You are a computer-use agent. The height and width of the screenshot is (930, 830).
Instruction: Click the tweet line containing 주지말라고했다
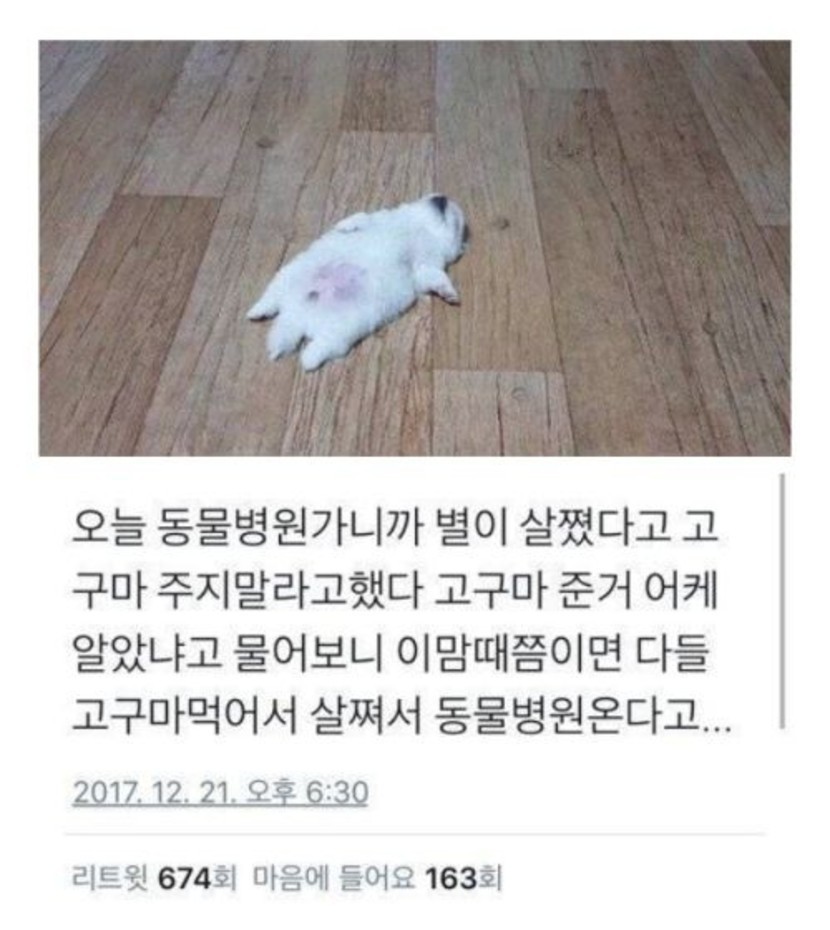395,591
